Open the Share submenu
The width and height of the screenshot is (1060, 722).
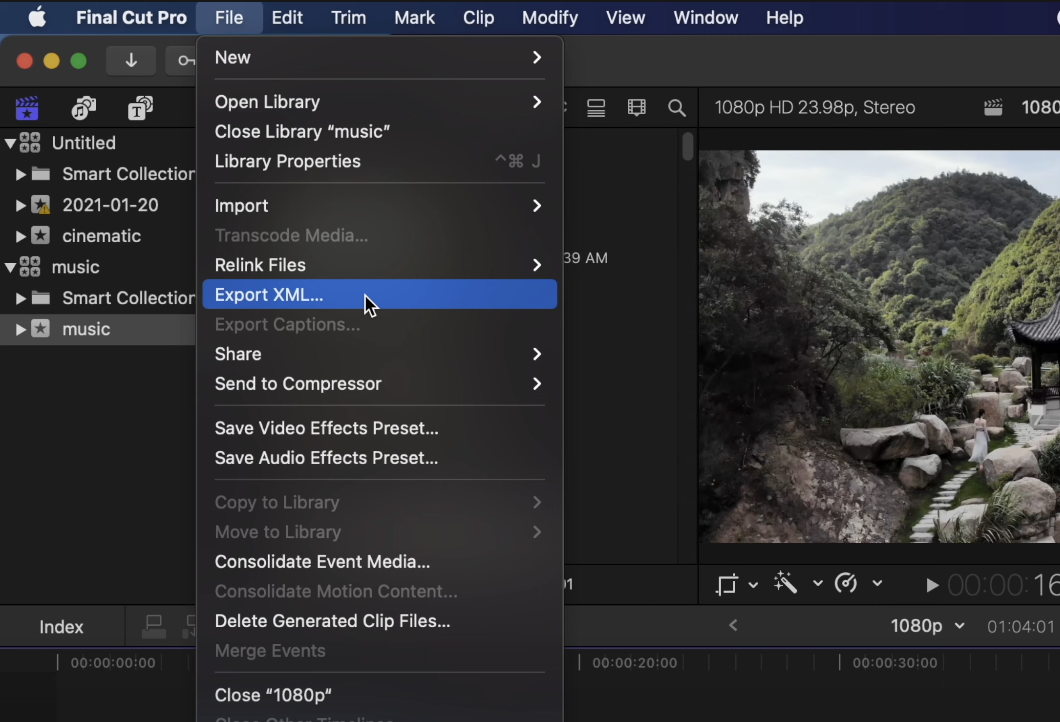click(379, 354)
